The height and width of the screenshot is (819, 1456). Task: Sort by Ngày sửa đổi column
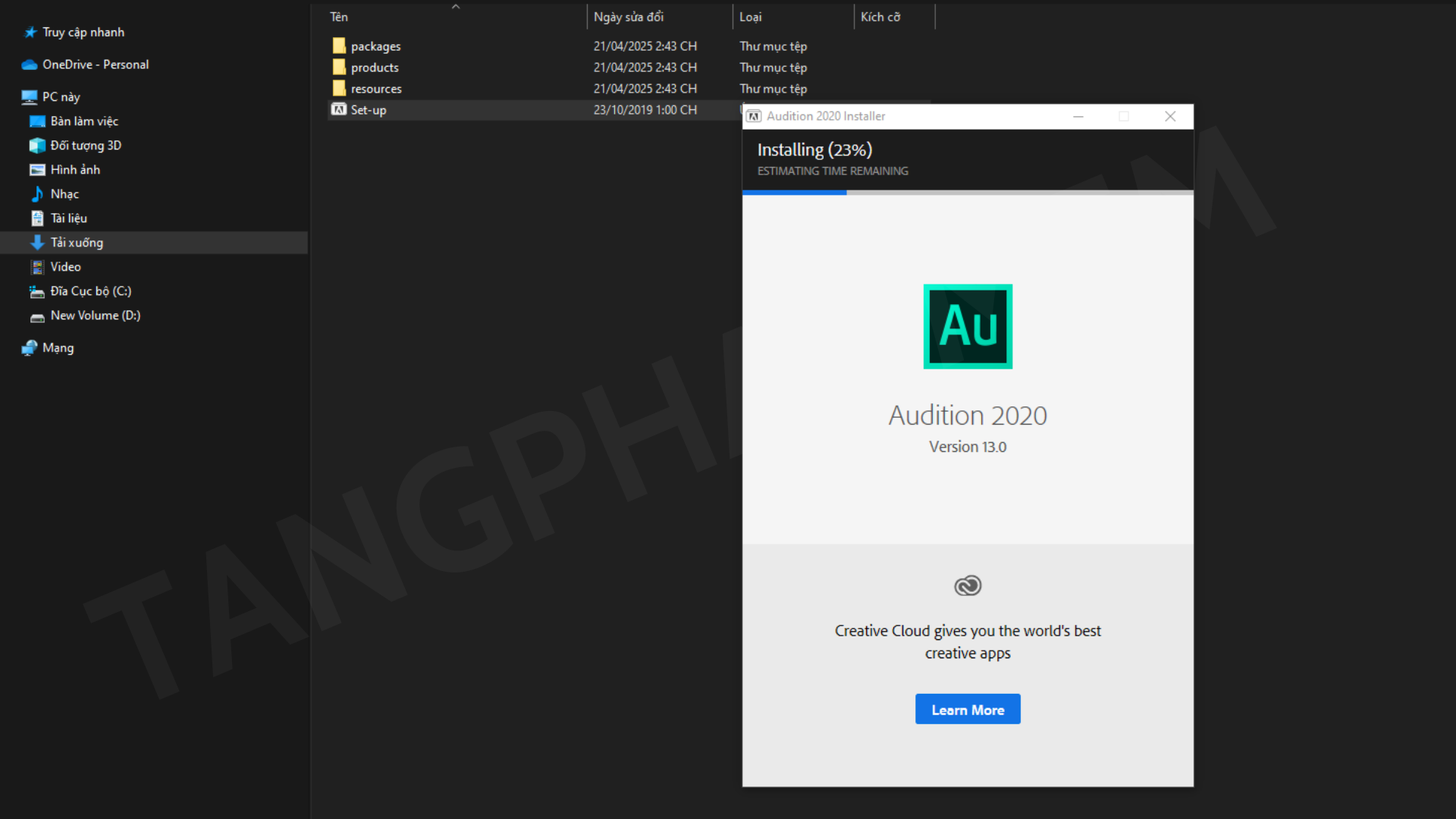(x=629, y=17)
